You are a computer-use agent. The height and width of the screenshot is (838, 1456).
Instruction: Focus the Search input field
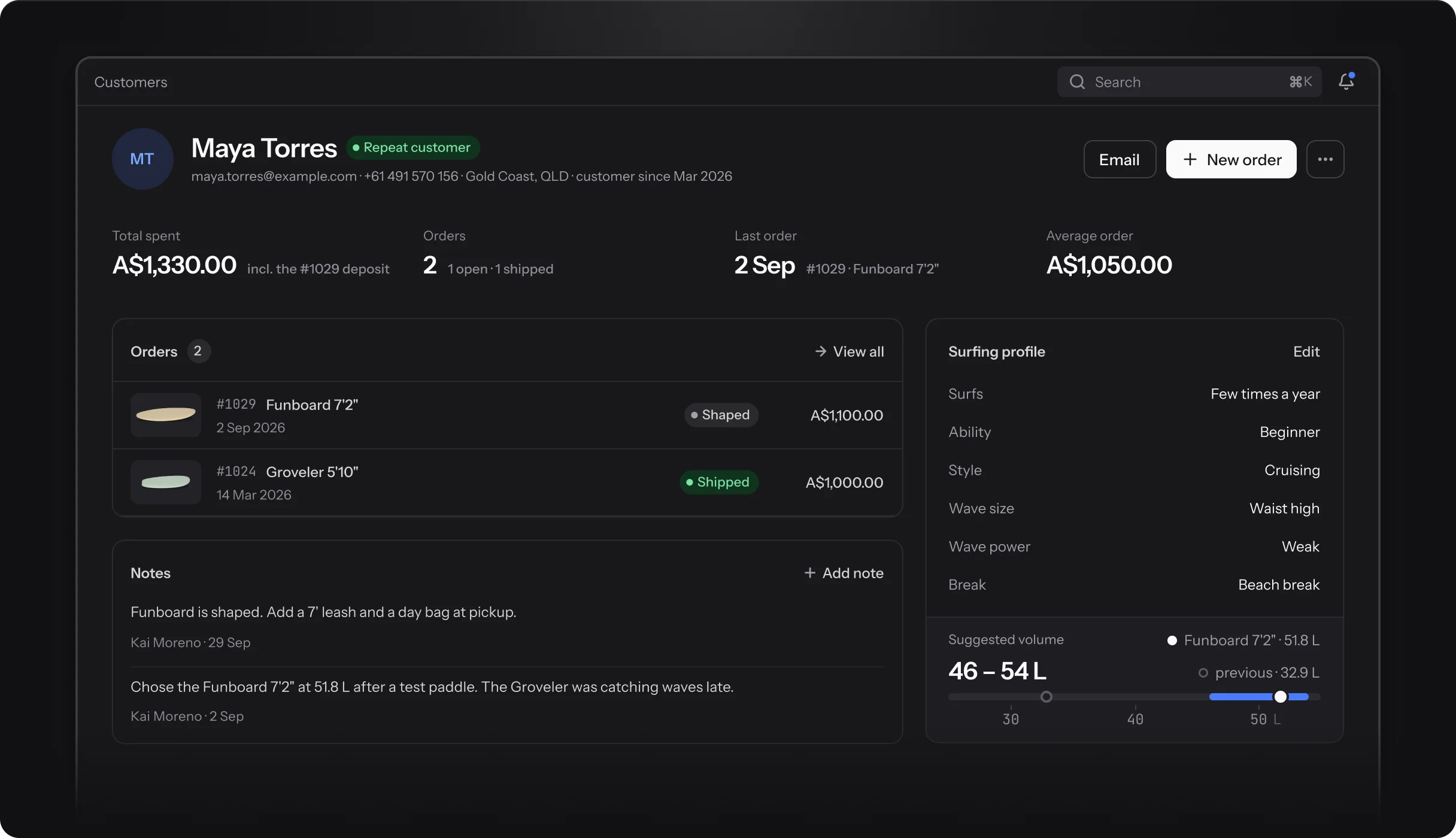(1189, 82)
